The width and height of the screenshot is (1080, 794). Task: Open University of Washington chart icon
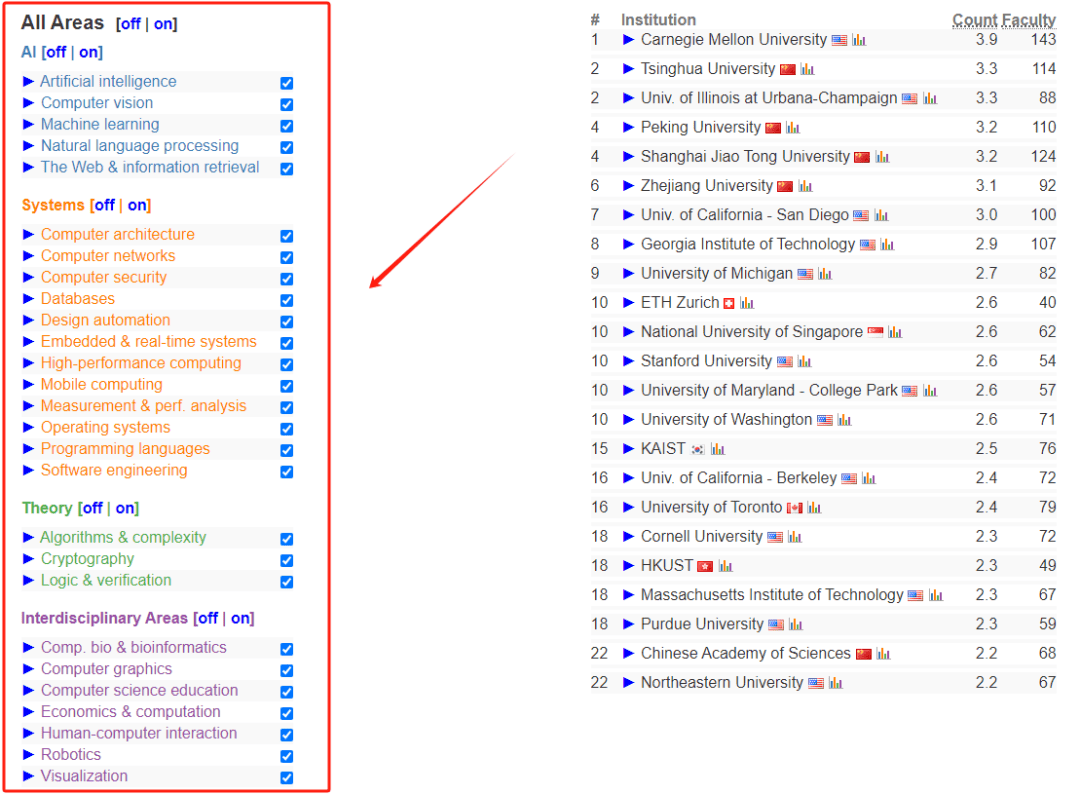pos(844,420)
